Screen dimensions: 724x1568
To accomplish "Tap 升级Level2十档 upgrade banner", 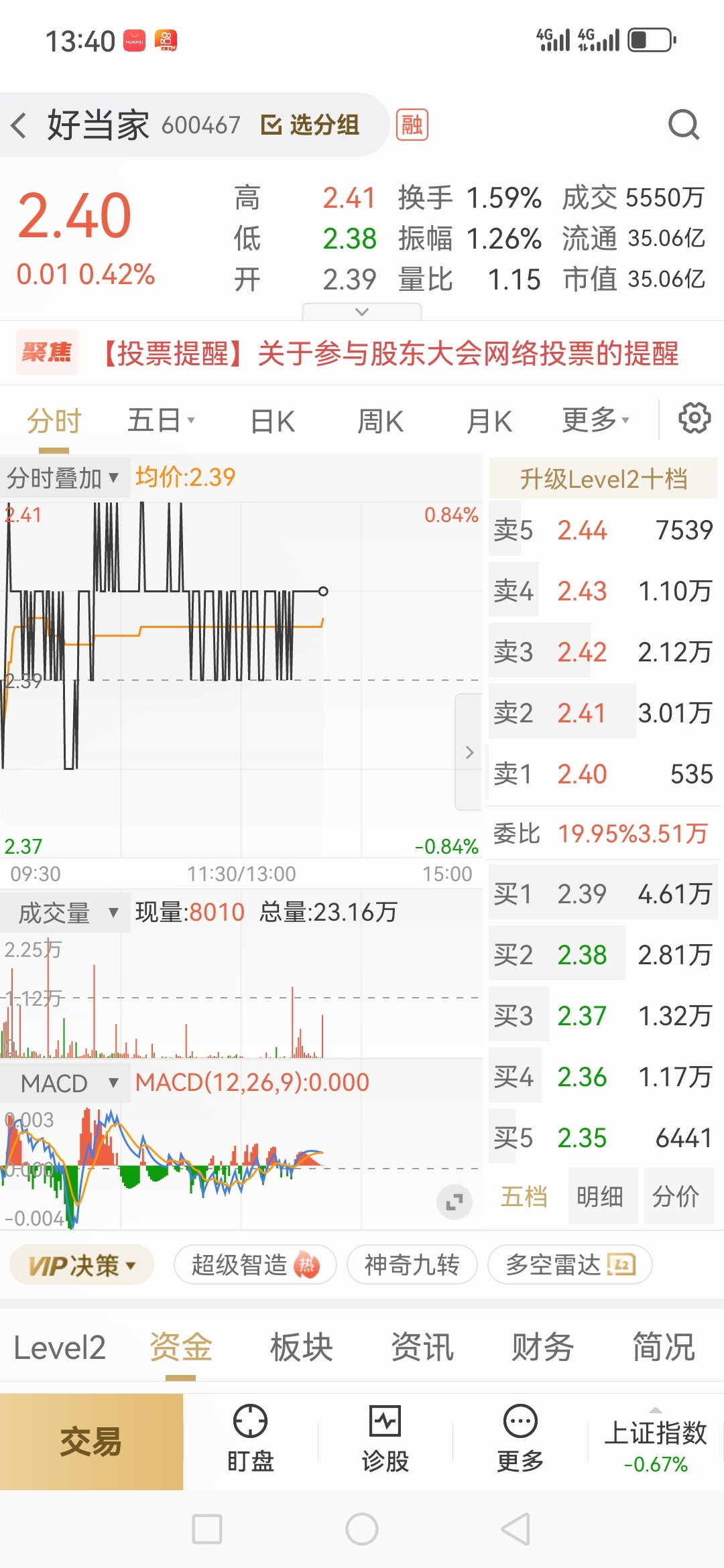I will (x=603, y=478).
